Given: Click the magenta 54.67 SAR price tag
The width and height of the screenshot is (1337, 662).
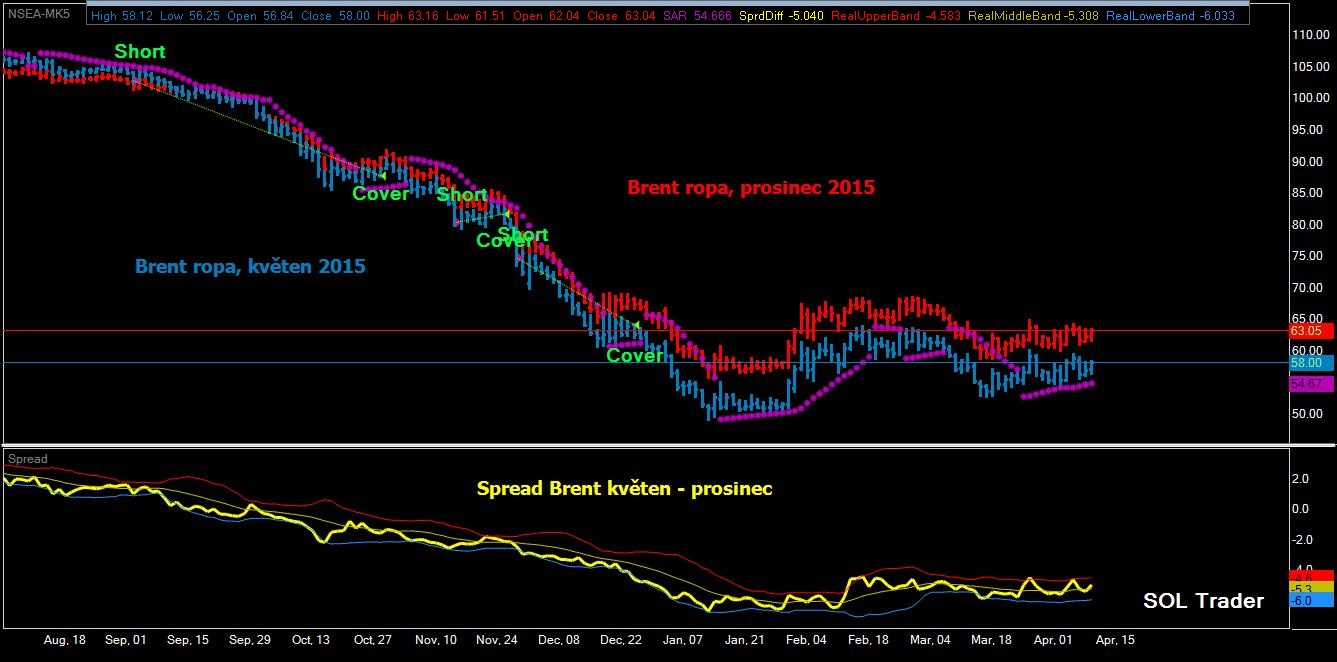Looking at the screenshot, I should click(x=1311, y=383).
